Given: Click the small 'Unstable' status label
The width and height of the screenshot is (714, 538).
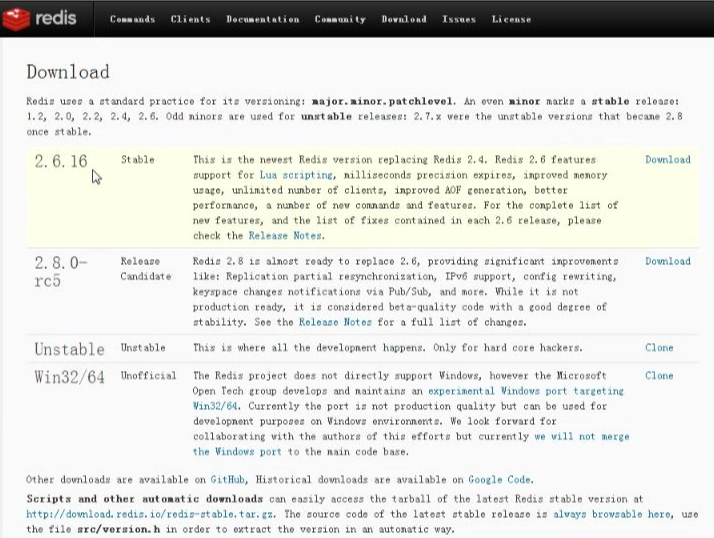Looking at the screenshot, I should pyautogui.click(x=143, y=348).
